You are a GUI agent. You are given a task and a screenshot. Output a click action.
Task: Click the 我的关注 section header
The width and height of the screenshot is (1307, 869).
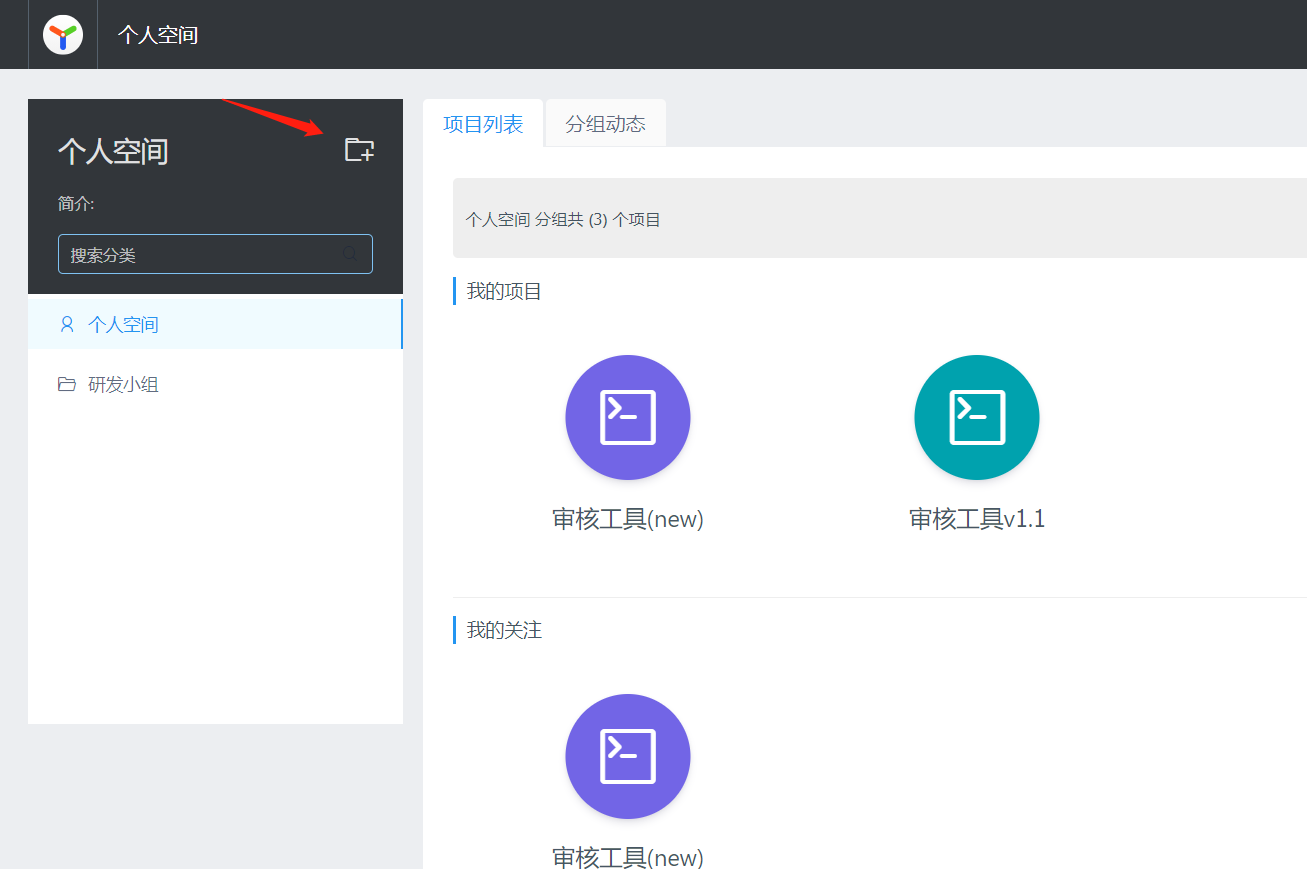click(505, 629)
